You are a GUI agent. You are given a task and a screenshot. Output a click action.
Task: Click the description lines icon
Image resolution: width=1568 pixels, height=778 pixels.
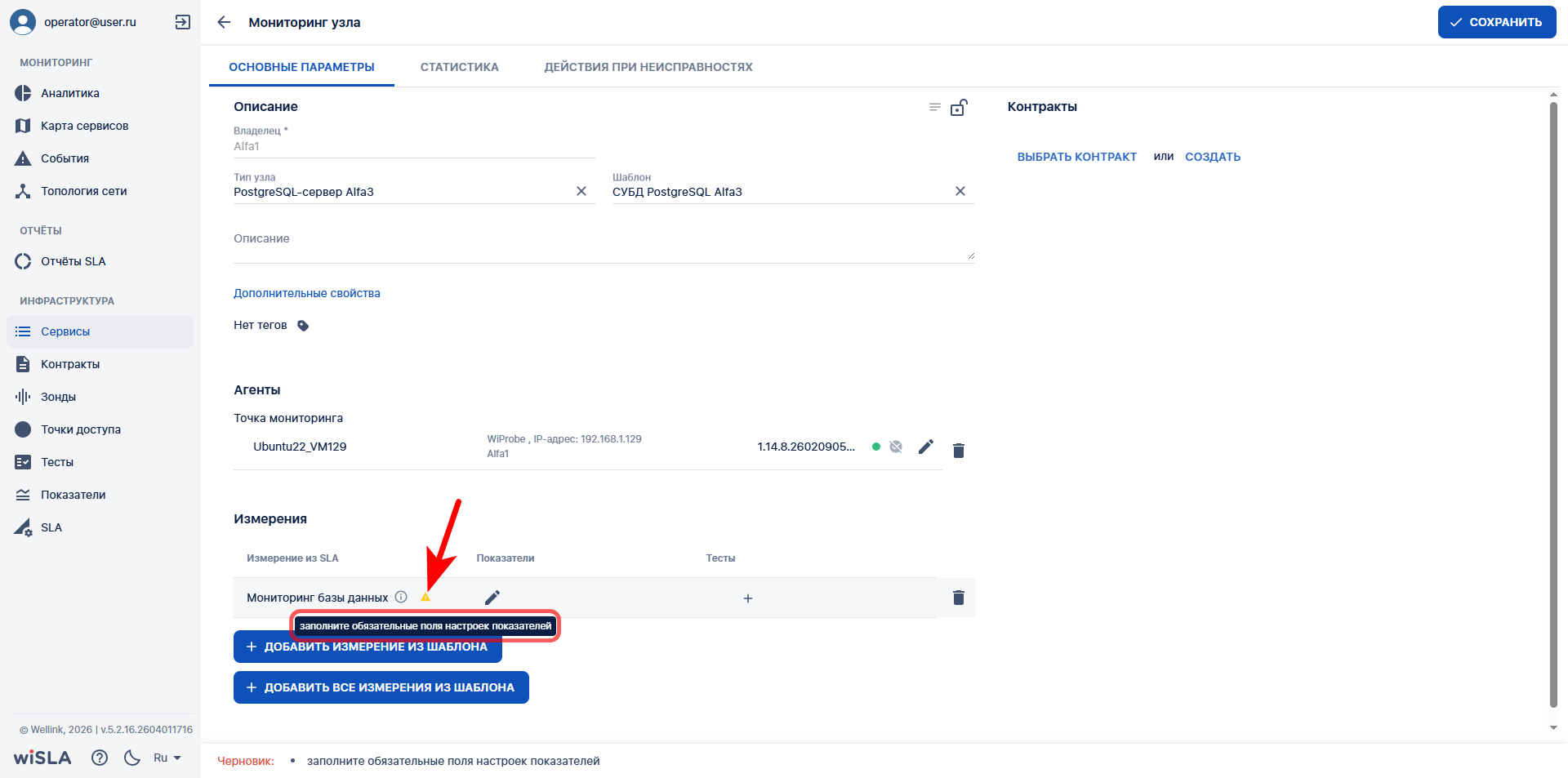[x=935, y=107]
